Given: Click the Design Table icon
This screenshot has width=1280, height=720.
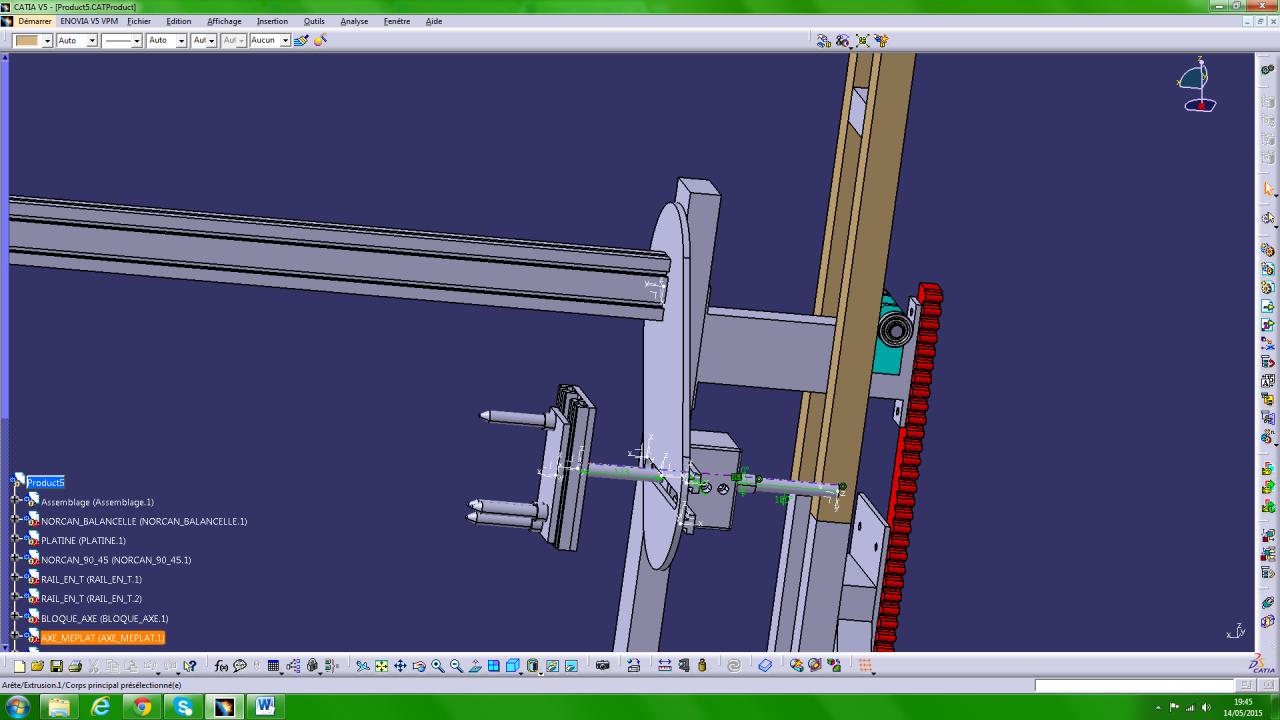Looking at the screenshot, I should click(x=273, y=666).
